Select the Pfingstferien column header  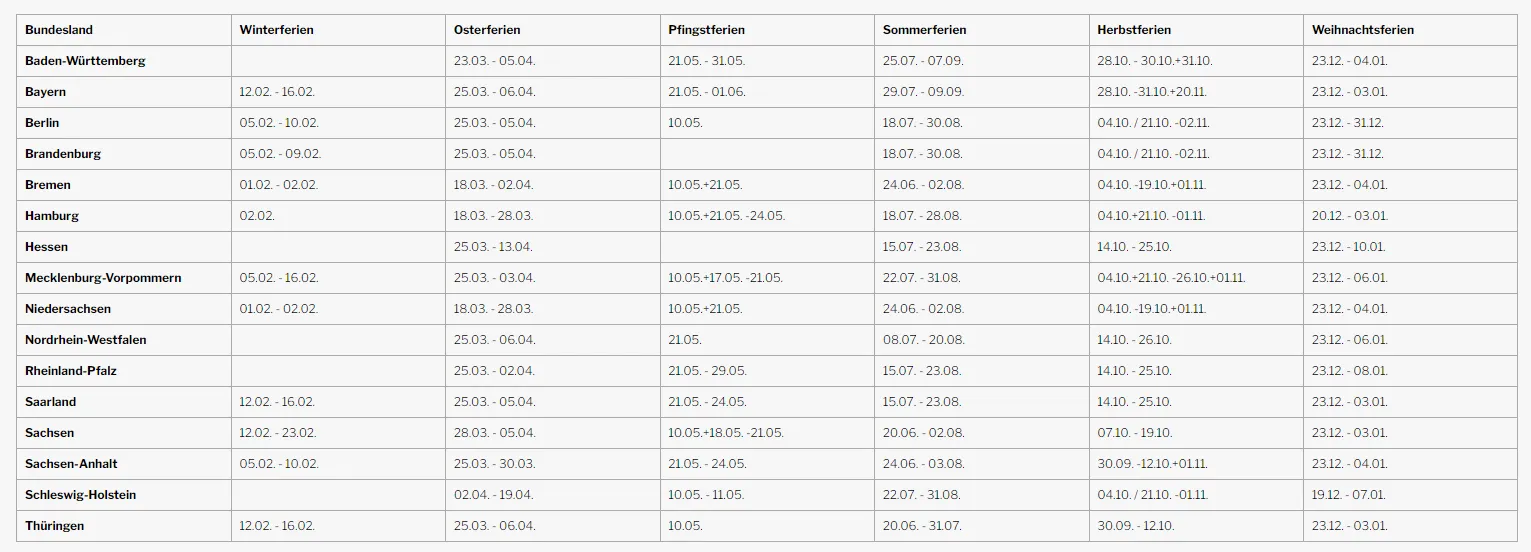pyautogui.click(x=706, y=30)
